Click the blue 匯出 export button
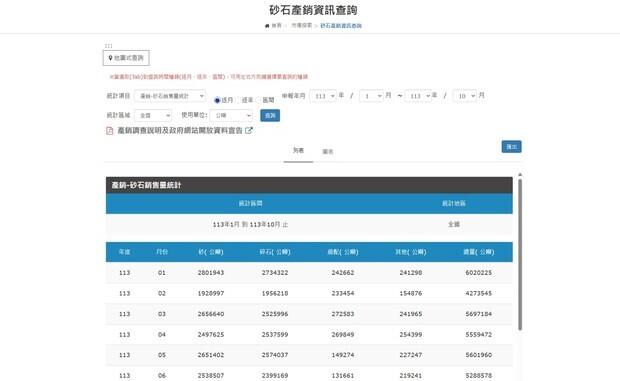The image size is (620, 381). (512, 147)
